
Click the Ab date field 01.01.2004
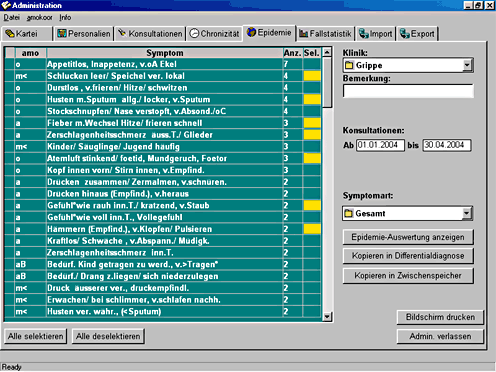click(x=380, y=145)
